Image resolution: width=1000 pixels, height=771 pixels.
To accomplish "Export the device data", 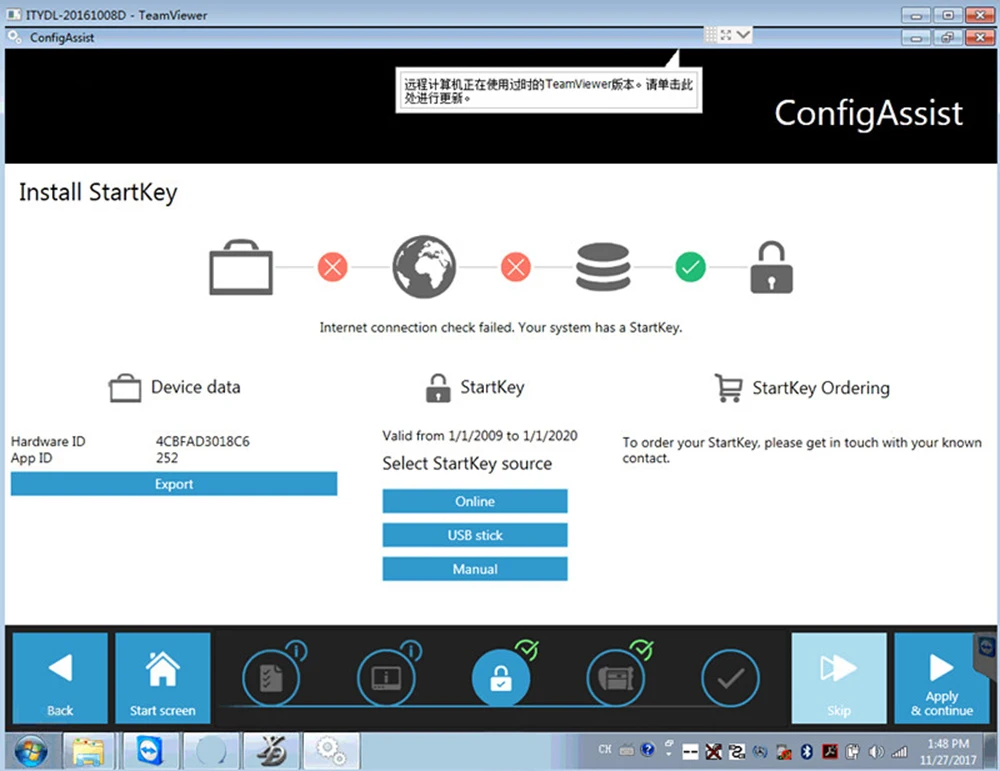I will (173, 484).
